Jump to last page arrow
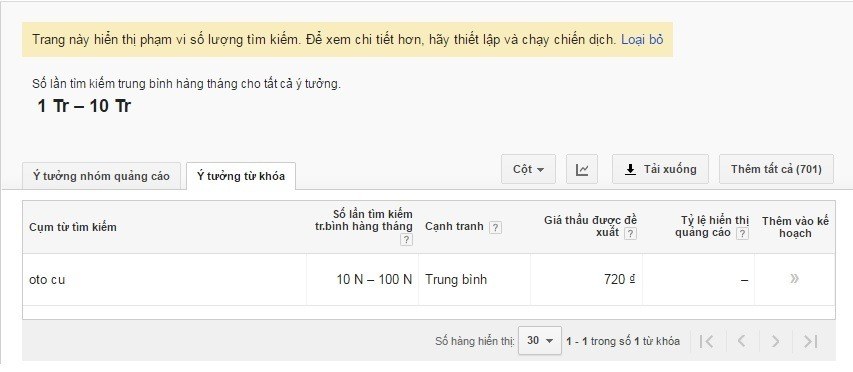The height and width of the screenshot is (372, 853). pyautogui.click(x=811, y=341)
